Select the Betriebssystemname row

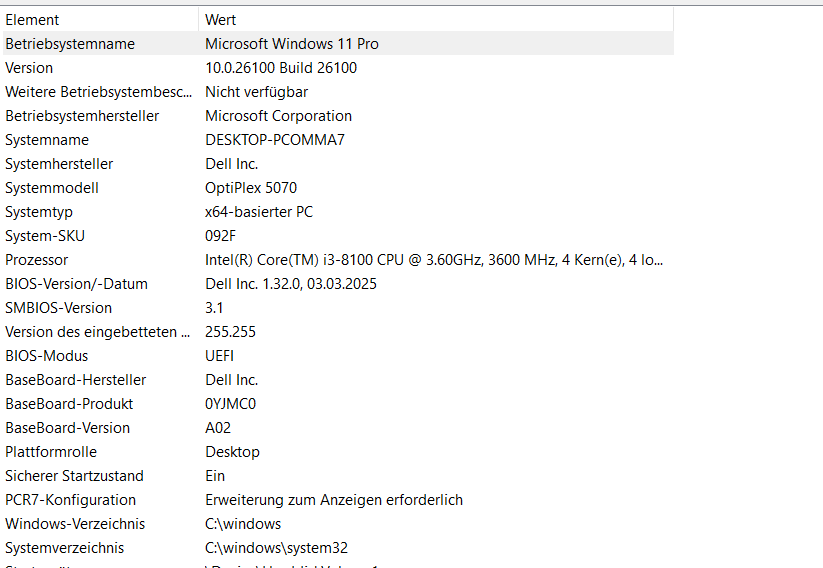[x=70, y=44]
